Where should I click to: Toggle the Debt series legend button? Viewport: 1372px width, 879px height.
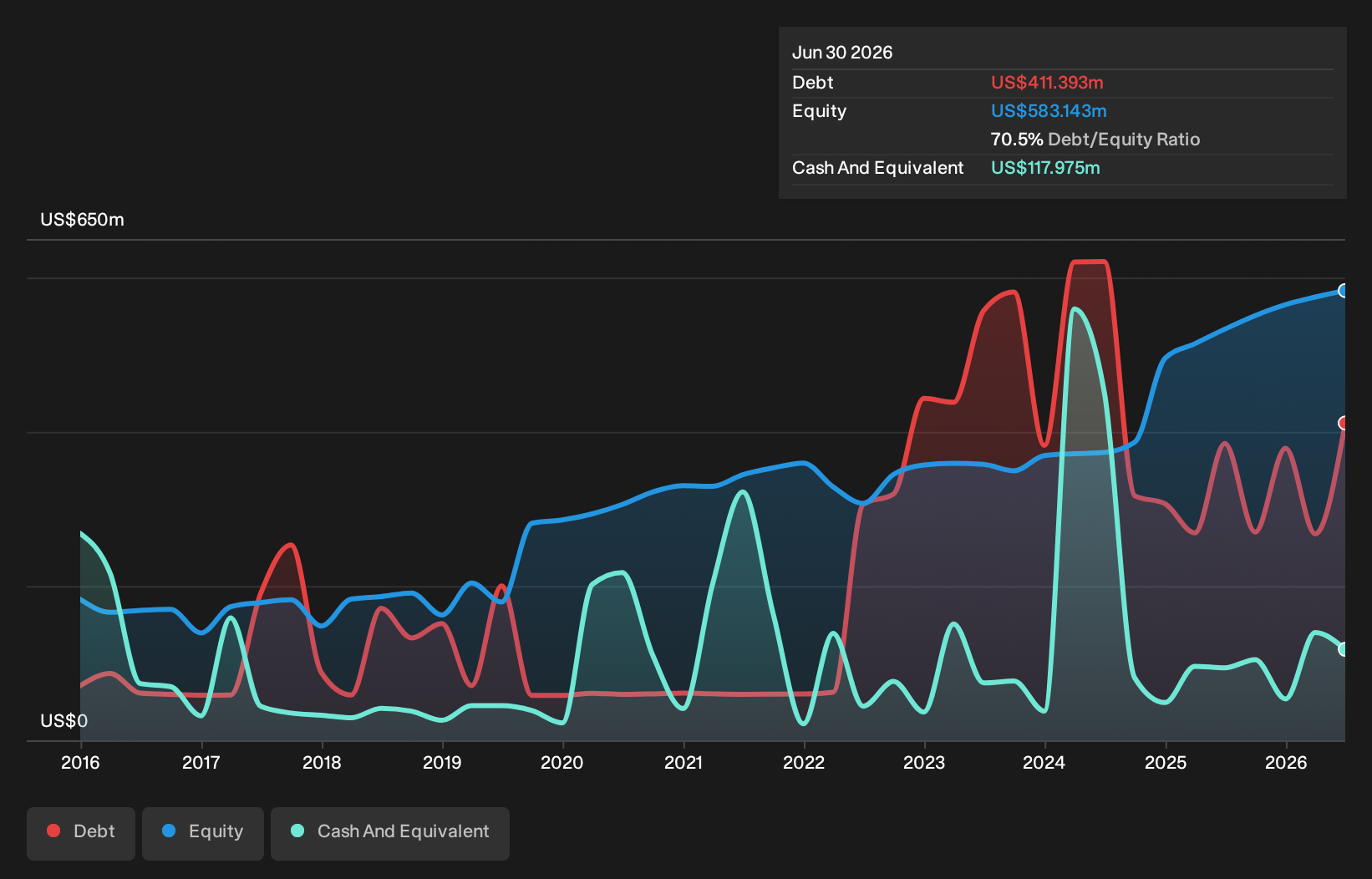point(81,833)
